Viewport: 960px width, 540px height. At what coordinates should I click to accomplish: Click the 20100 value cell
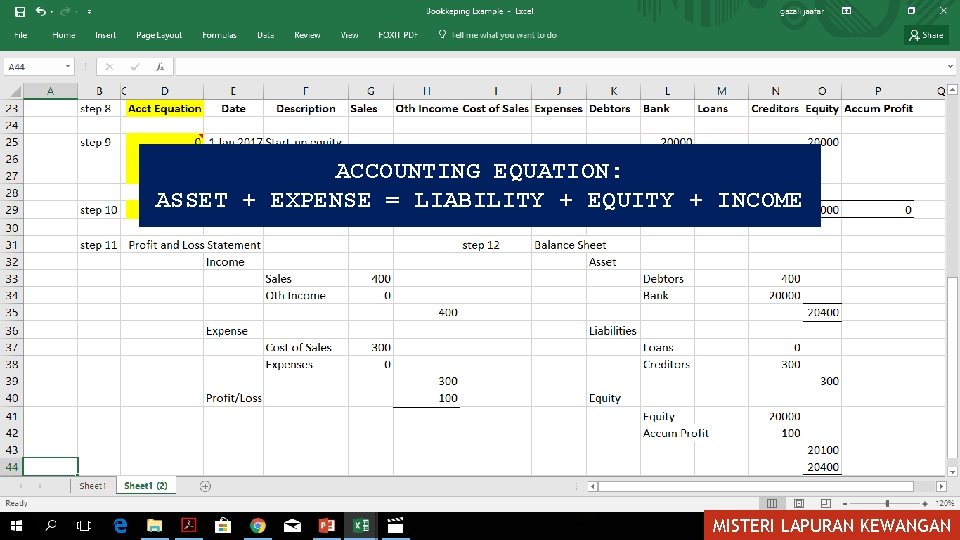tap(822, 449)
